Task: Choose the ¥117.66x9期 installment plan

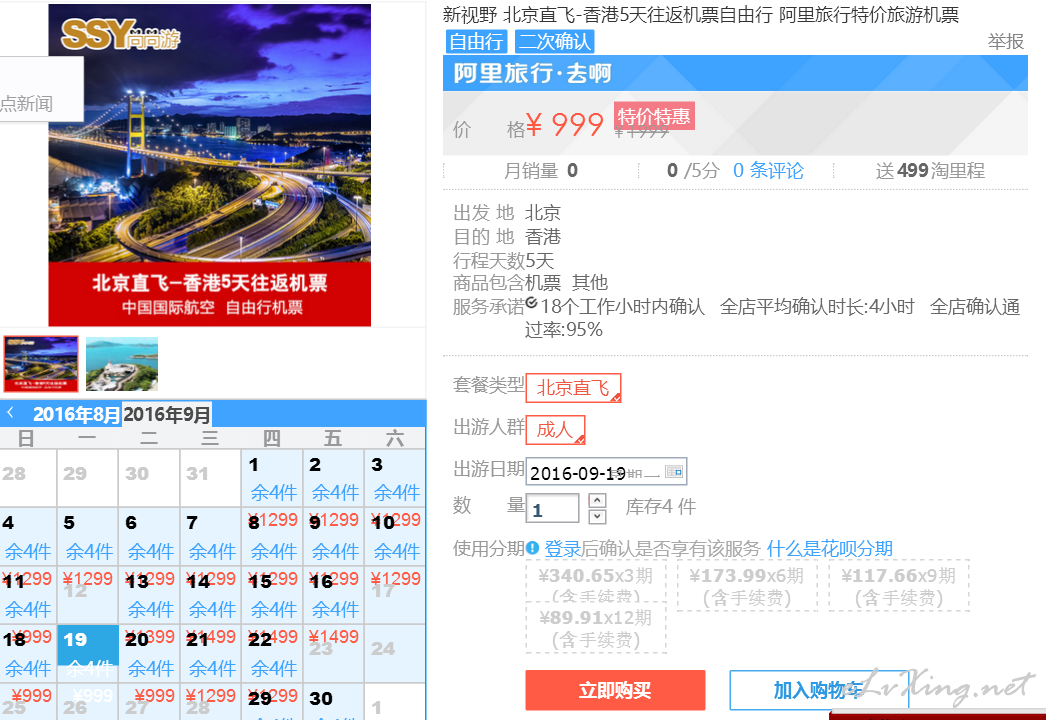Action: point(899,585)
